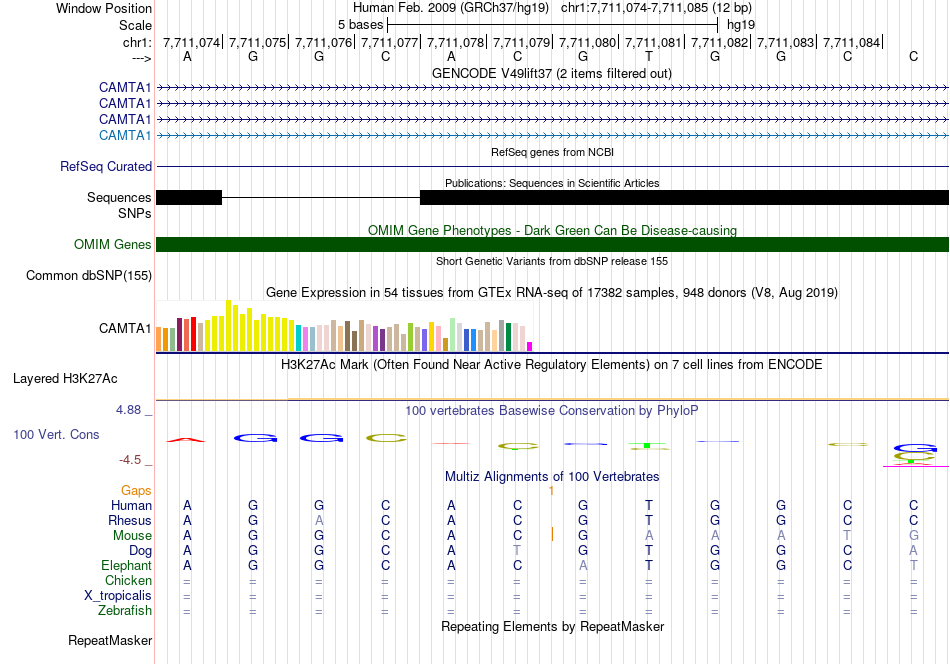The height and width of the screenshot is (664, 950).
Task: Click the grey T in the Mouse row
Action: pos(847,536)
